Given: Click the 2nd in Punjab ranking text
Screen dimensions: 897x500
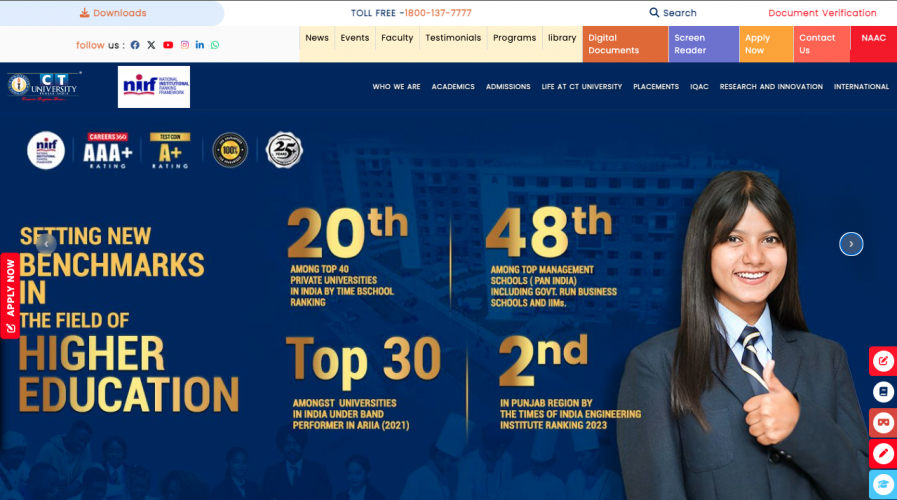Looking at the screenshot, I should coord(543,361).
